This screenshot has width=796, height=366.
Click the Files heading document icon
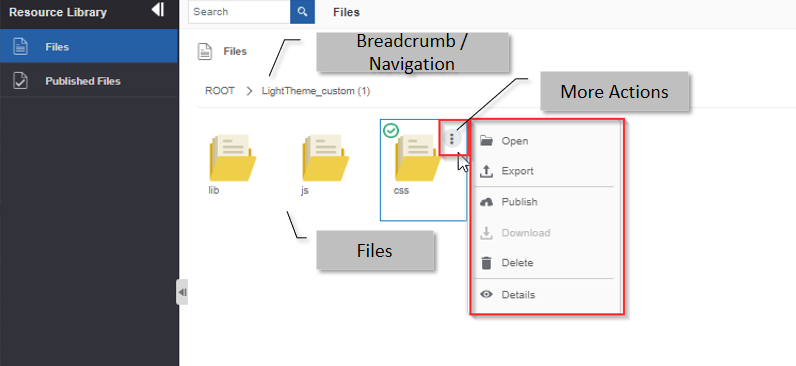[x=205, y=51]
